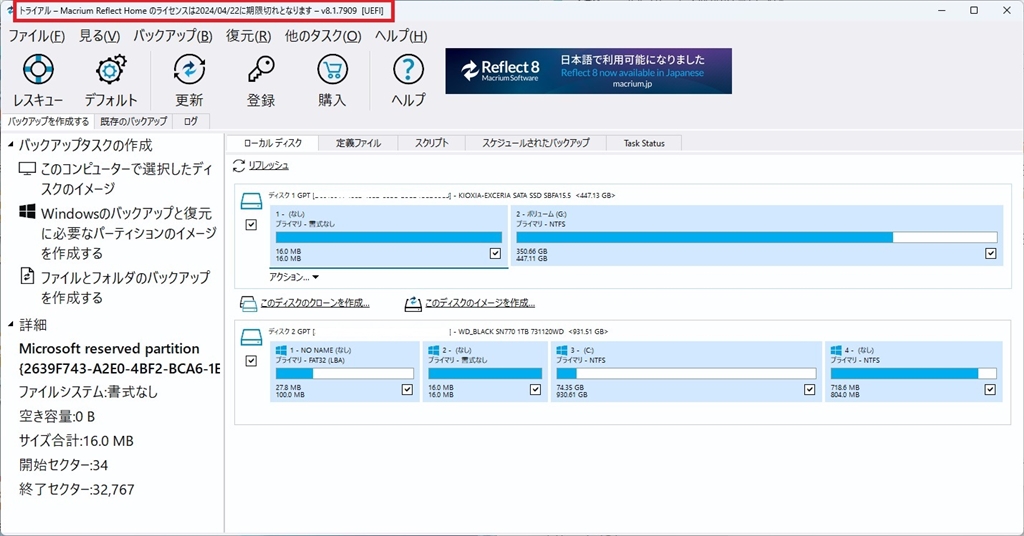
Task: Click the 開始セクター:34 detail line
Action: (x=63, y=465)
